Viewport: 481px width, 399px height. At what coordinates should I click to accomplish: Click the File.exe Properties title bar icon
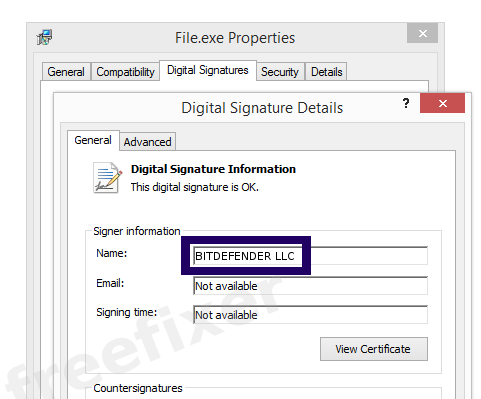coord(44,37)
